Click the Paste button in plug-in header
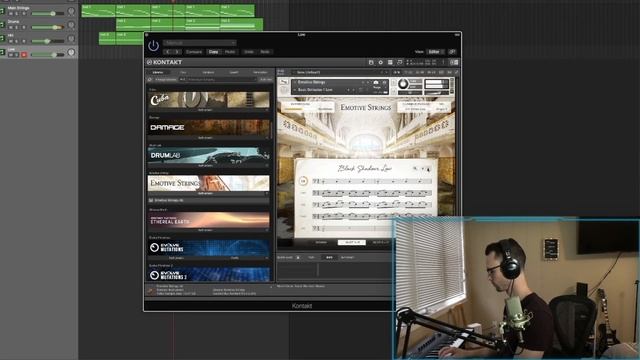 pyautogui.click(x=230, y=52)
